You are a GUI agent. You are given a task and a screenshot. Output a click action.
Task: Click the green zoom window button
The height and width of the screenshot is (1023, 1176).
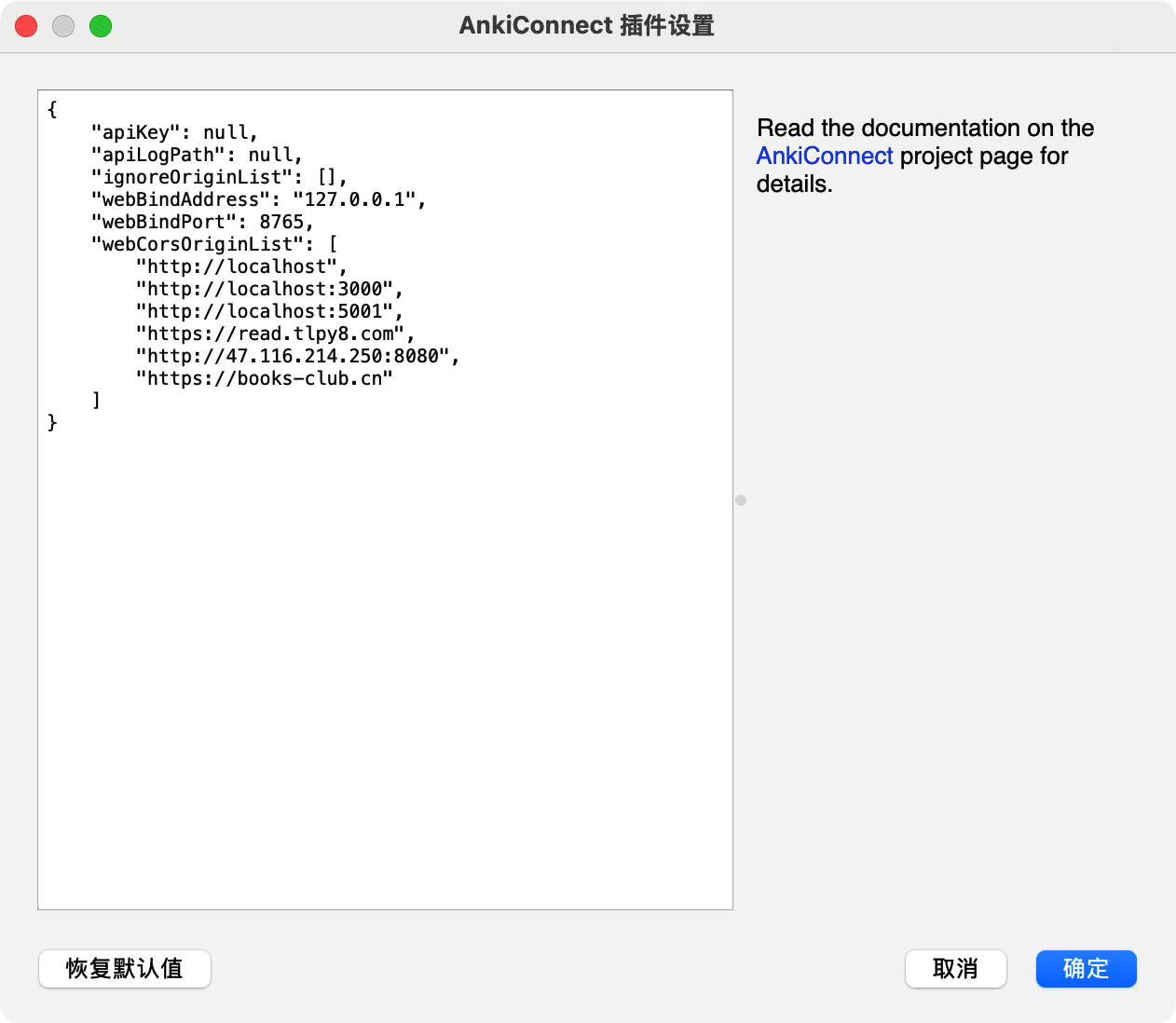[x=101, y=26]
